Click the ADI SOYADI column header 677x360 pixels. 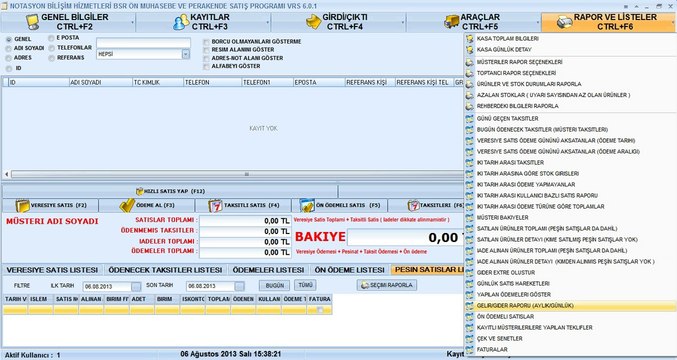[101, 82]
